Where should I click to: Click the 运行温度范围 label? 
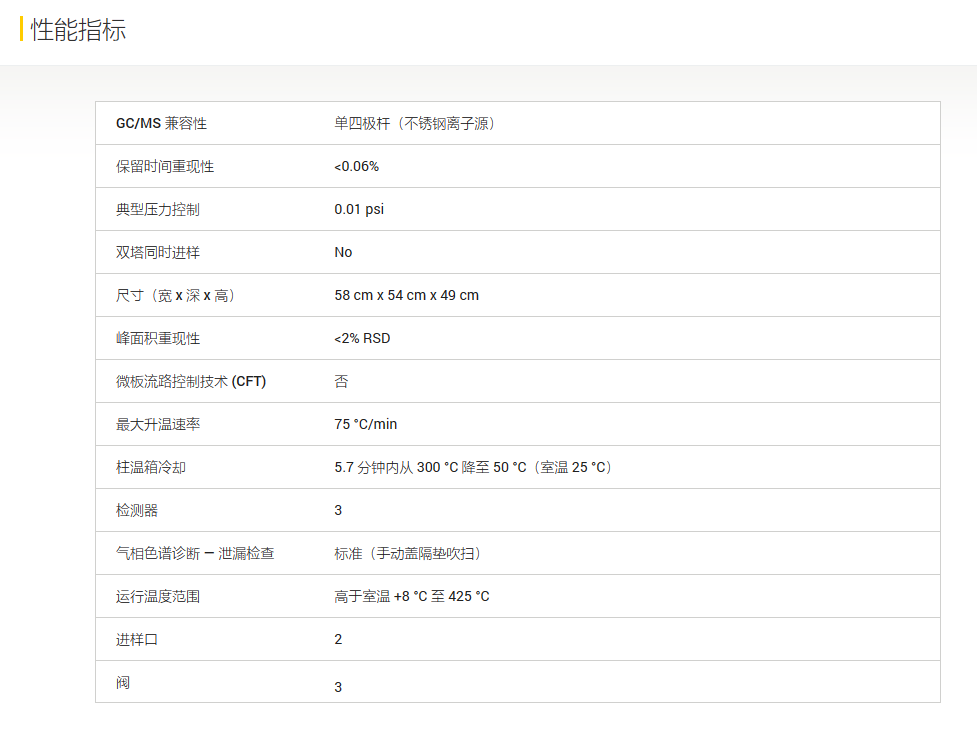(x=158, y=597)
